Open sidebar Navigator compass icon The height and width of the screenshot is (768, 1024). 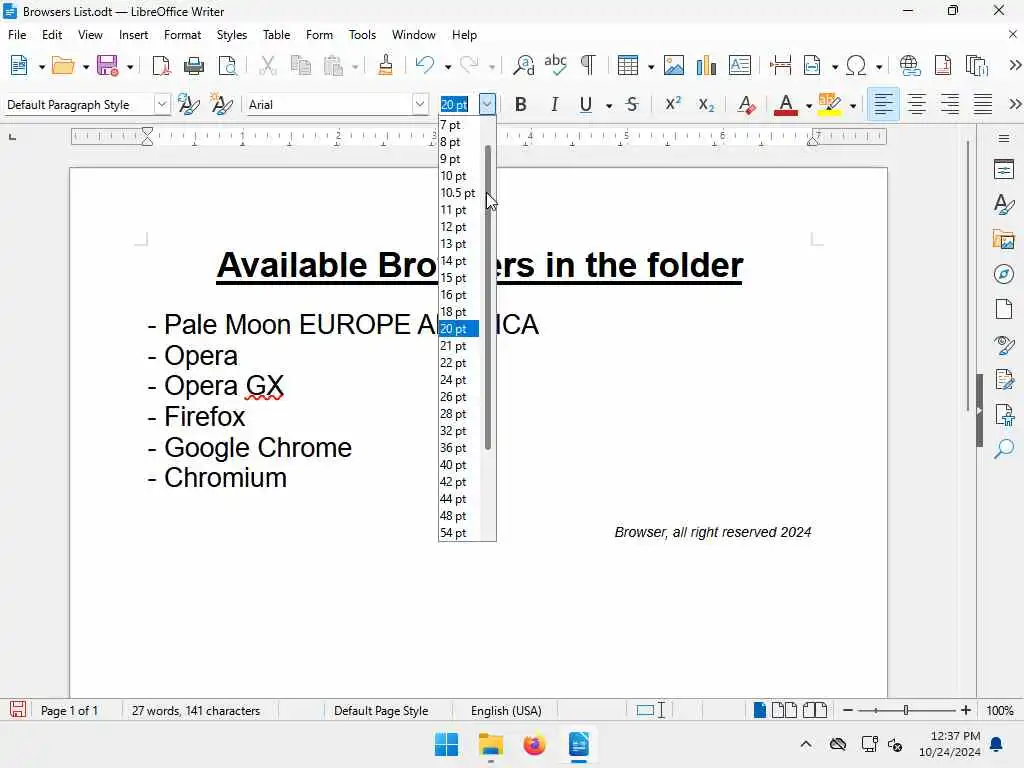tap(1004, 274)
